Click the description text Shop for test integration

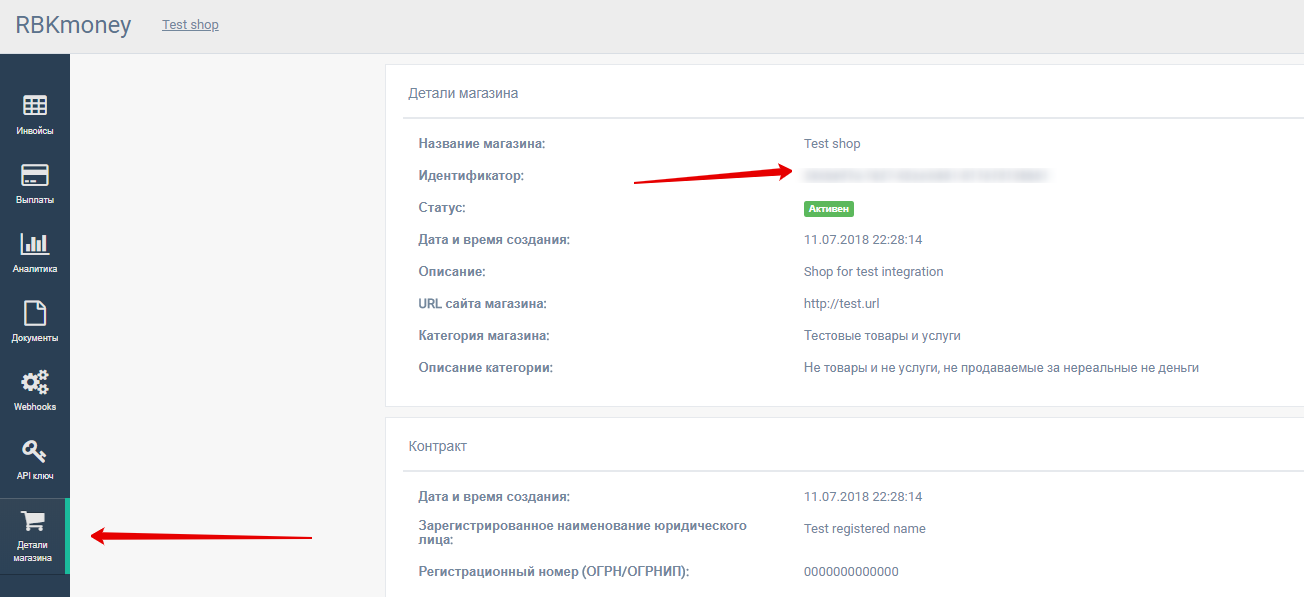(873, 272)
